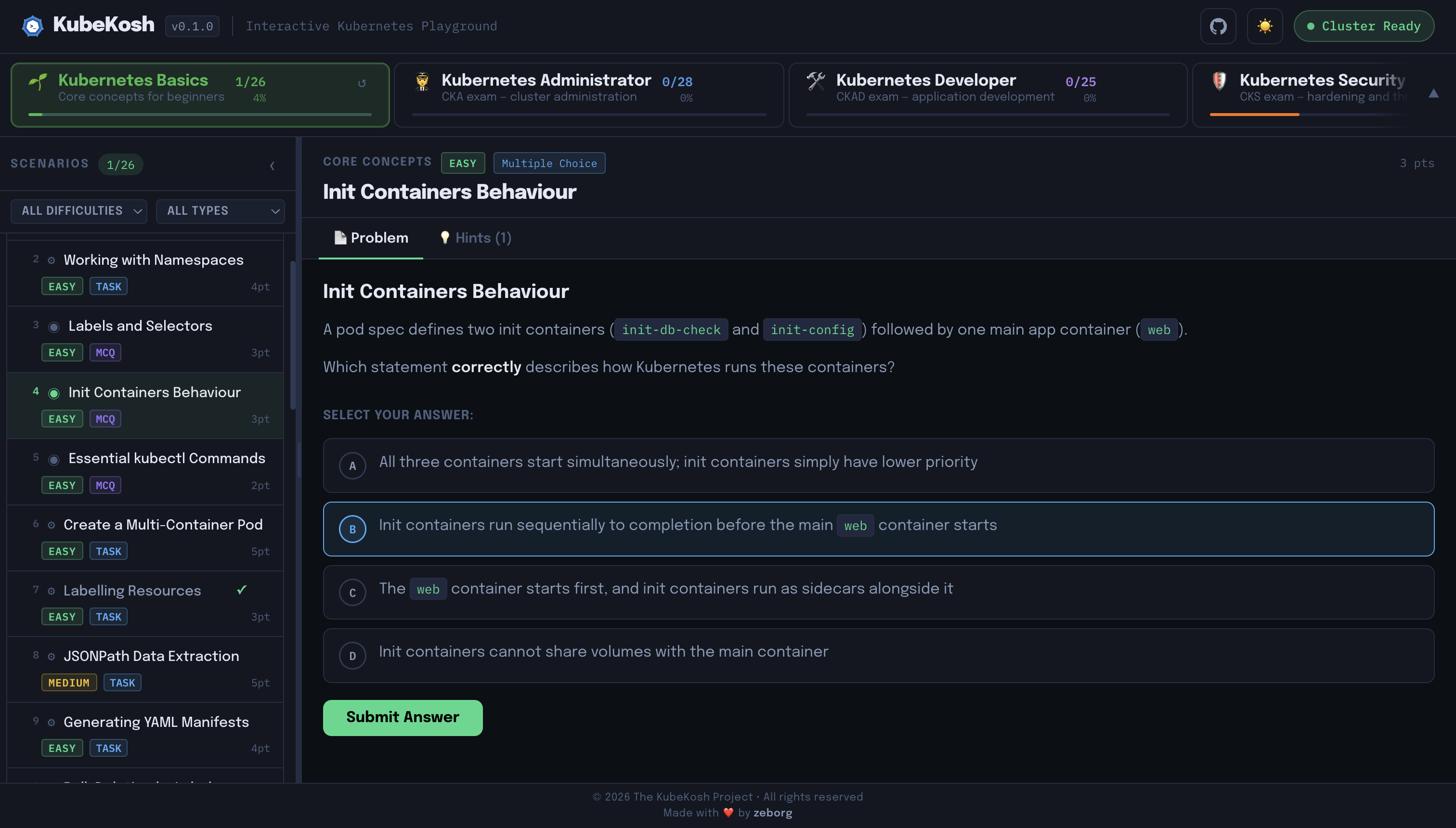Click the KubeKosh logo icon
The width and height of the screenshot is (1456, 828).
(x=32, y=26)
